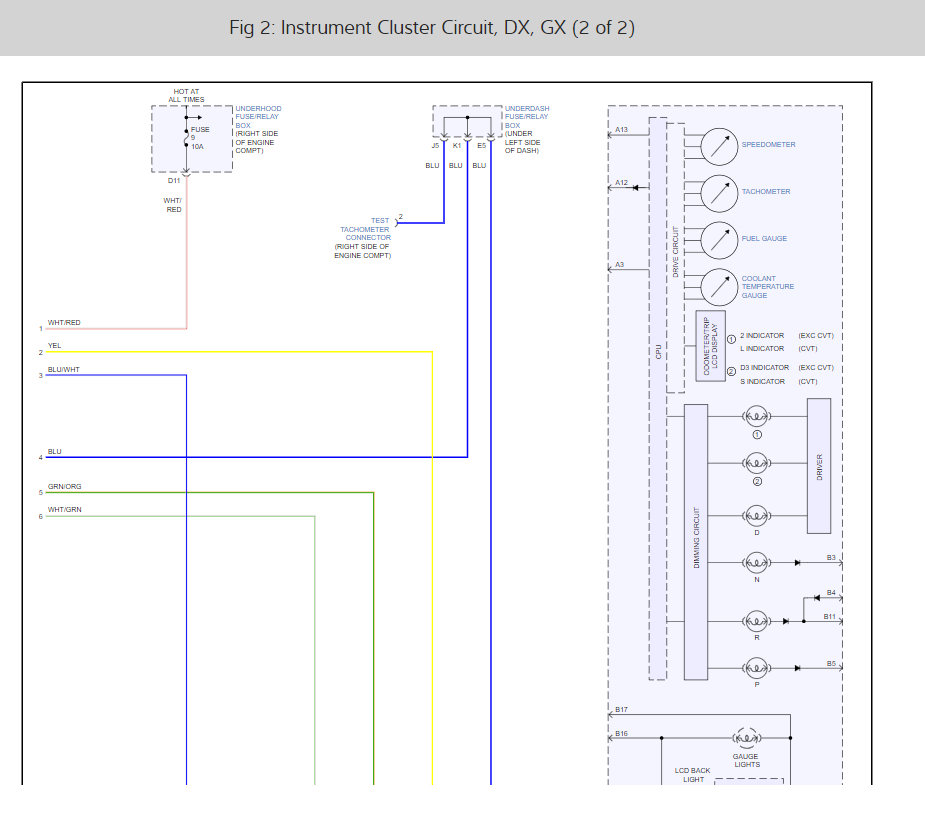Select the D indicator lamp symbol
Image resolution: width=925 pixels, height=816 pixels.
pyautogui.click(x=756, y=516)
